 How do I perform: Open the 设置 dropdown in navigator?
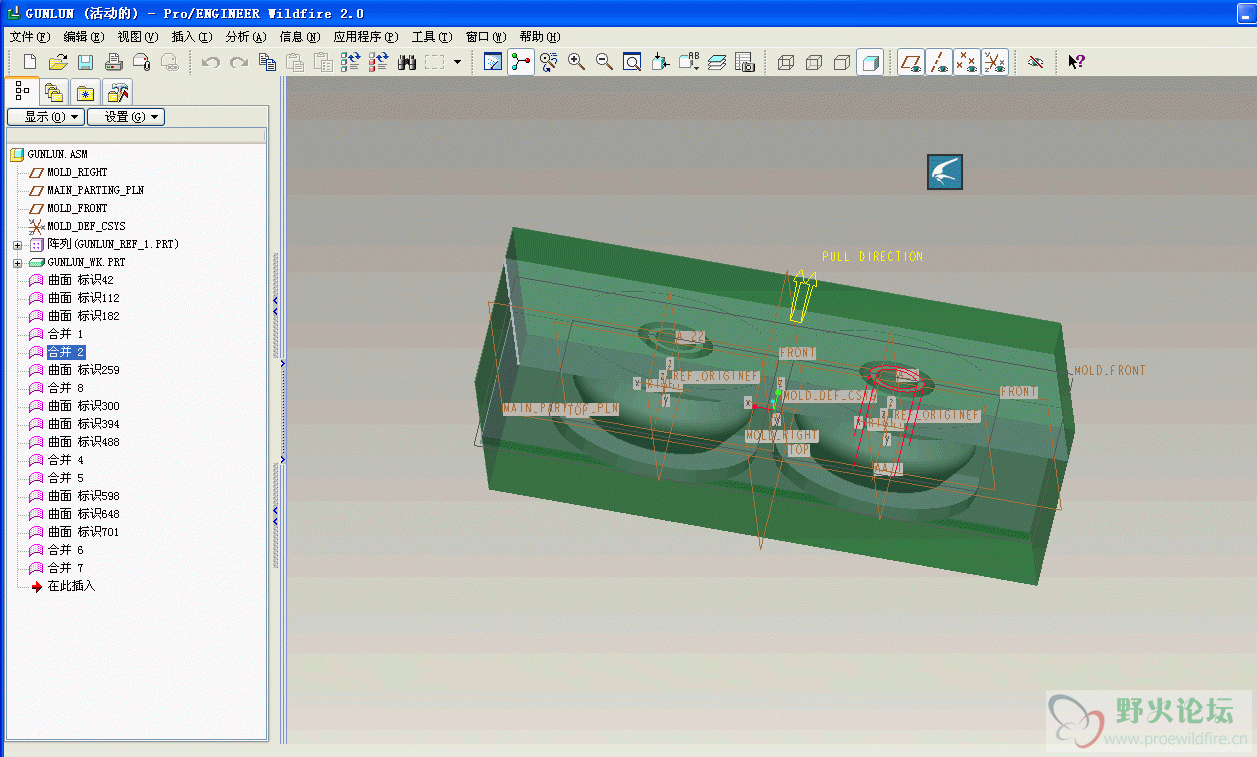pos(126,117)
